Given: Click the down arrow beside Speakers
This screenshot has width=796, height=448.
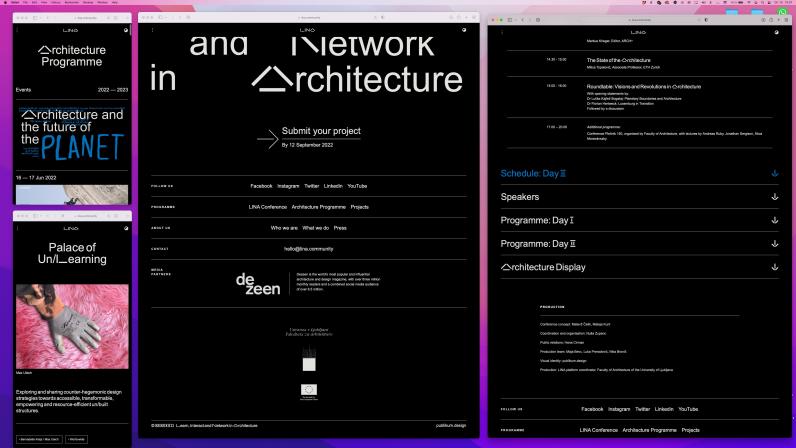Looking at the screenshot, I should 775,197.
